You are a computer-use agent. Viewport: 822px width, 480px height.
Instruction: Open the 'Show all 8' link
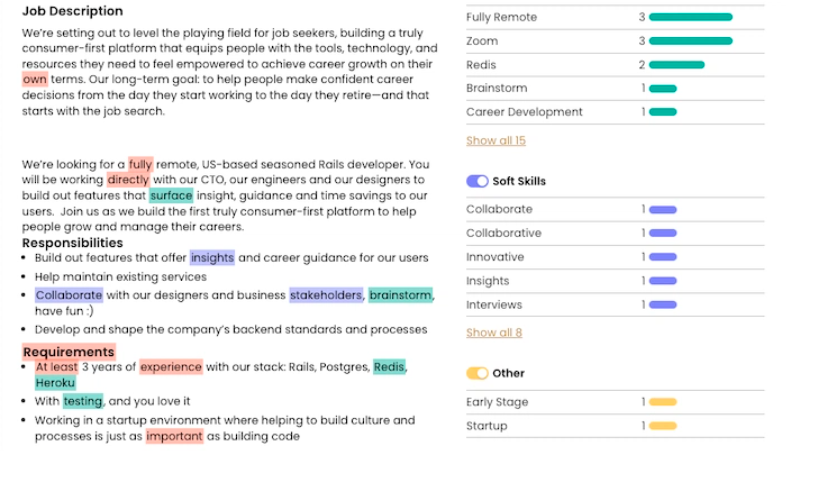click(x=494, y=333)
